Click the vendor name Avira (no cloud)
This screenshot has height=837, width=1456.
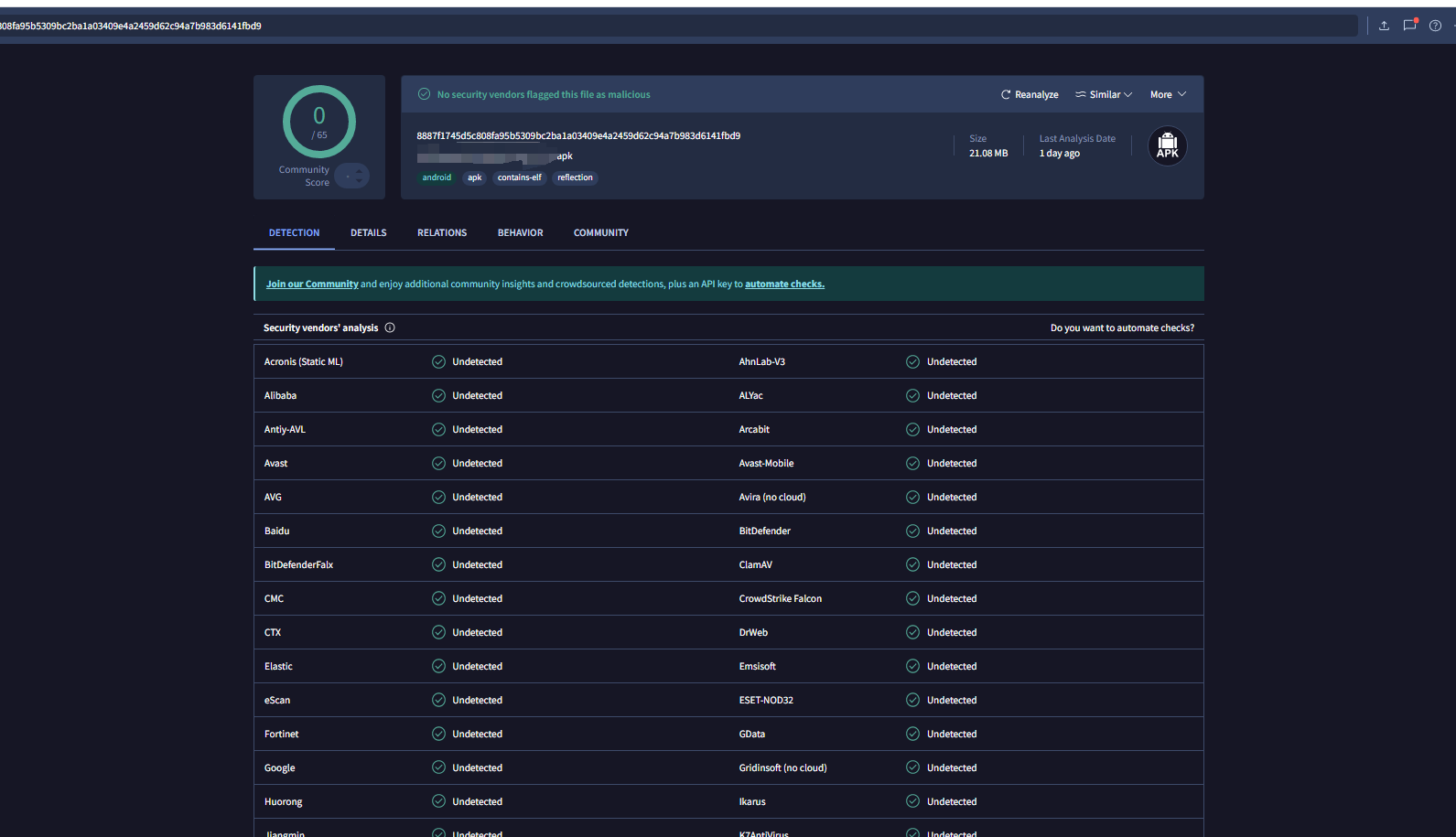772,497
